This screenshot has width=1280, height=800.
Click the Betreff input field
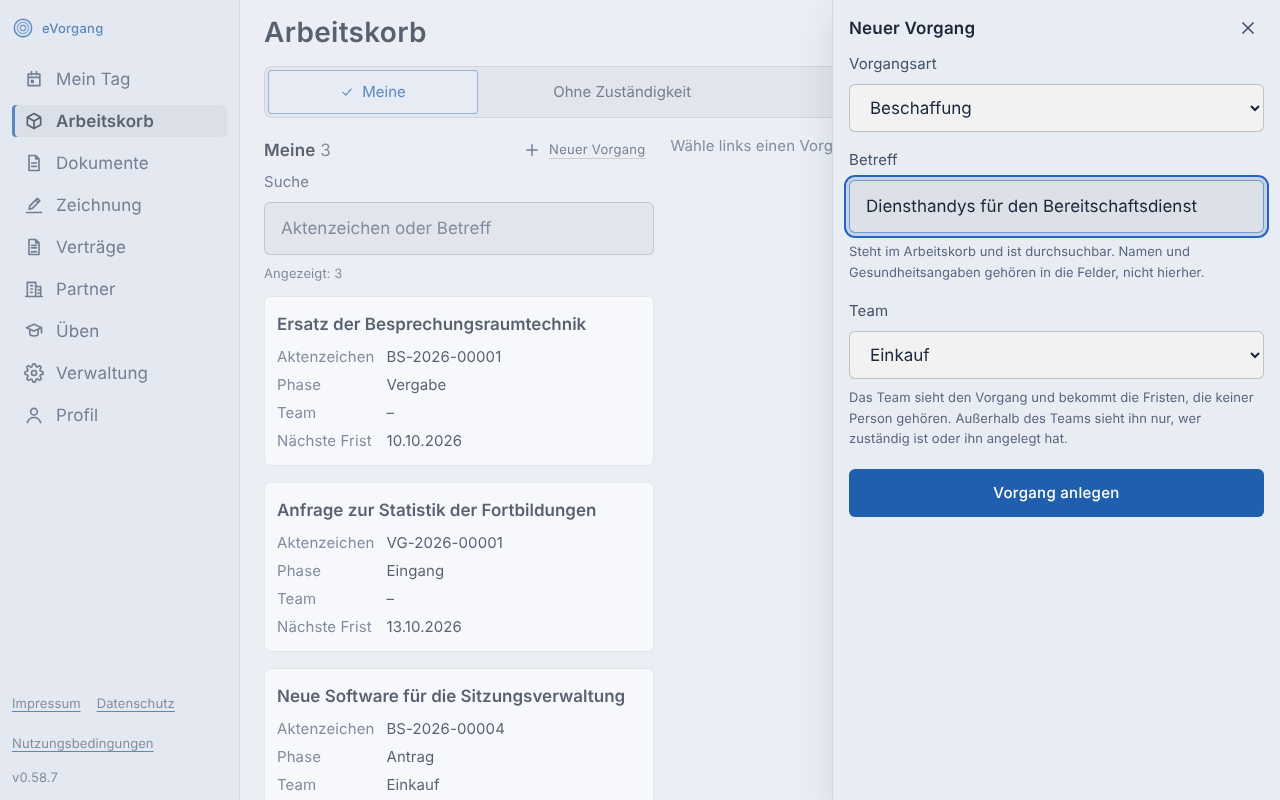[x=1056, y=207]
